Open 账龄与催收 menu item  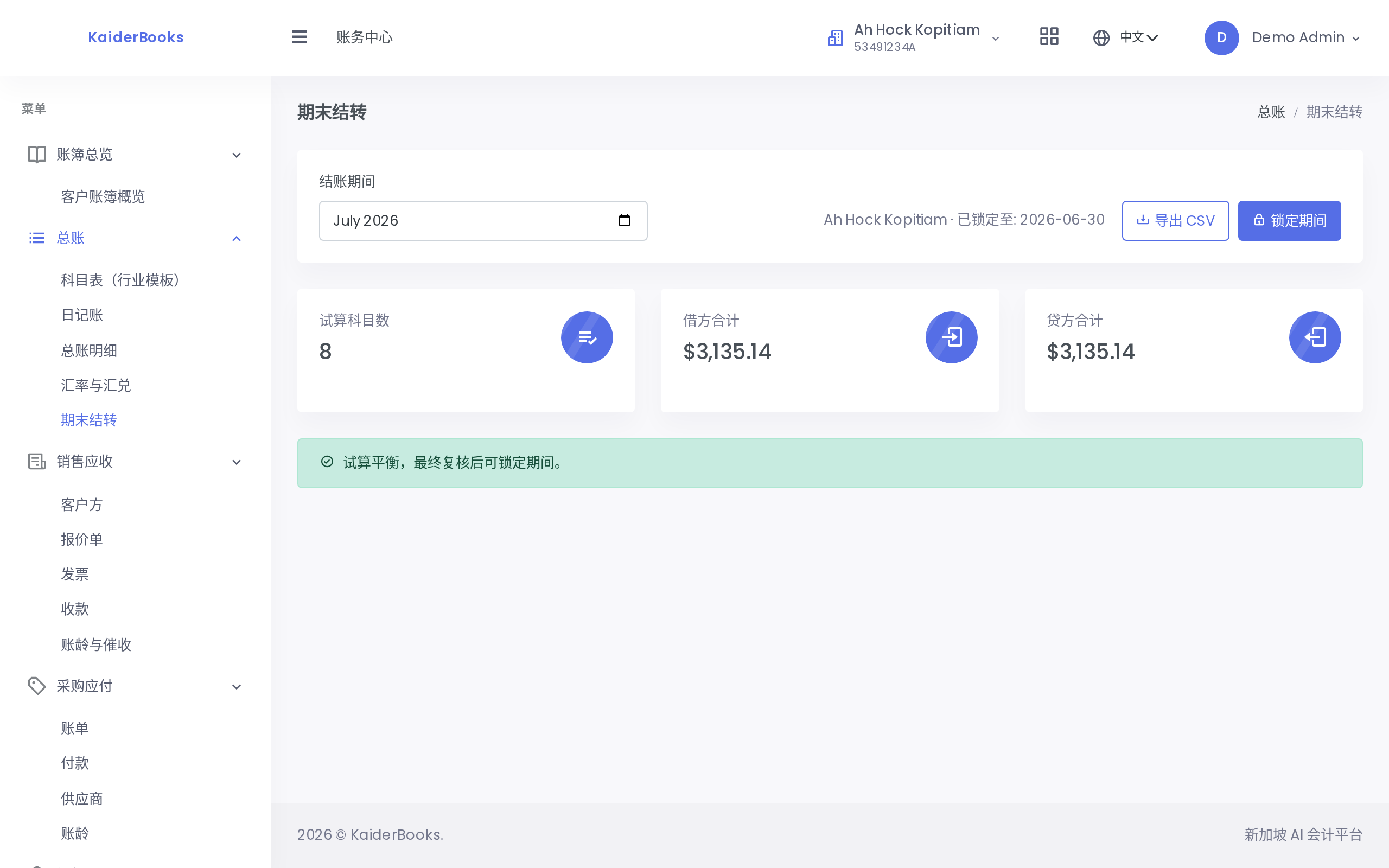point(96,644)
